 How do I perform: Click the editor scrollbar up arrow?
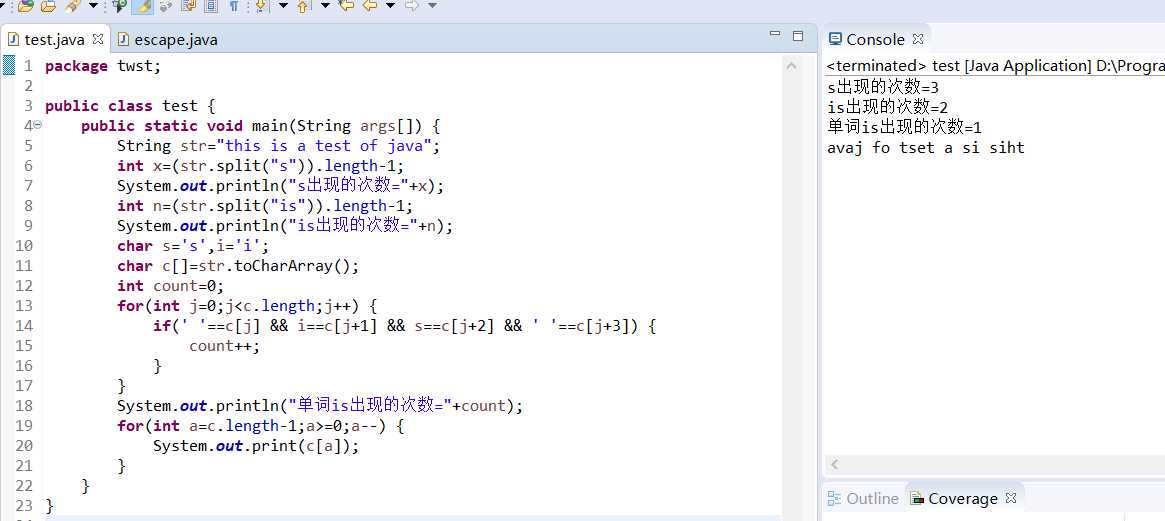click(791, 66)
